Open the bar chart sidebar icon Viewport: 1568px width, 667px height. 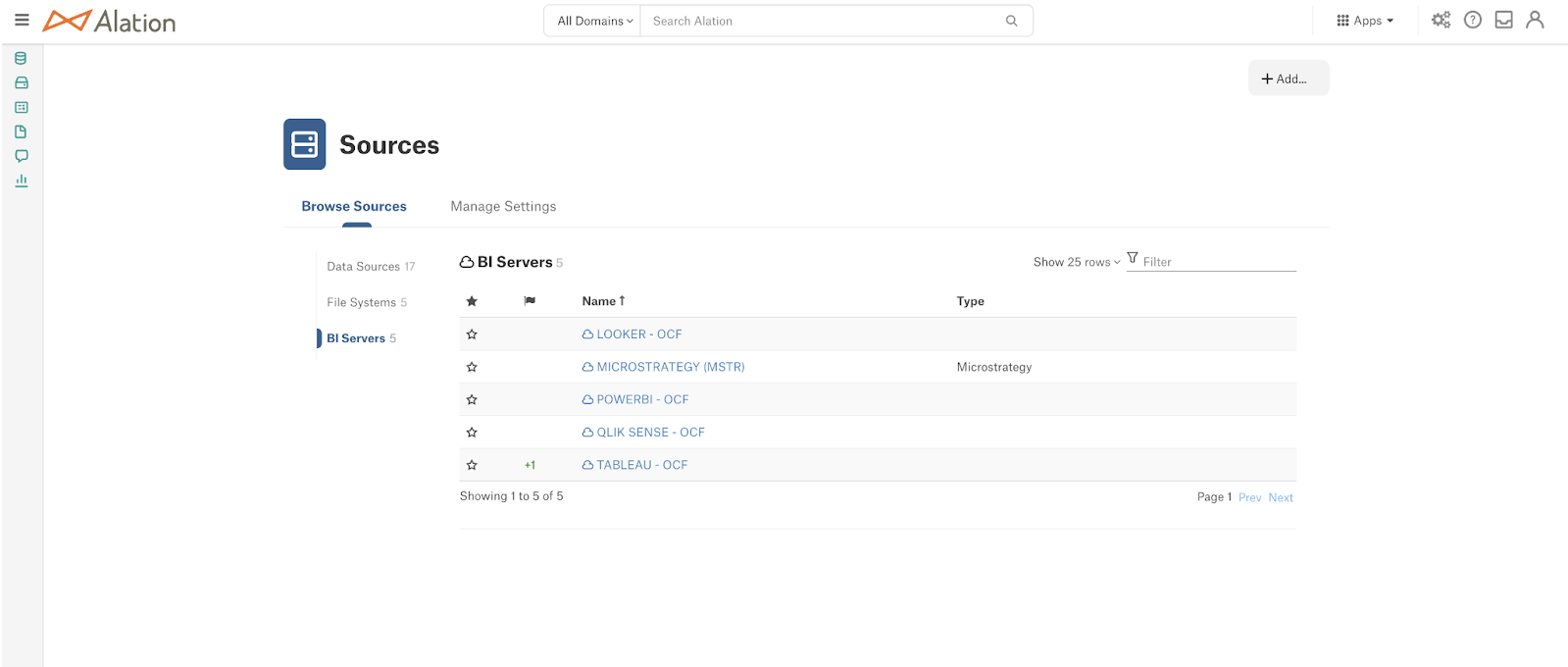tap(21, 180)
